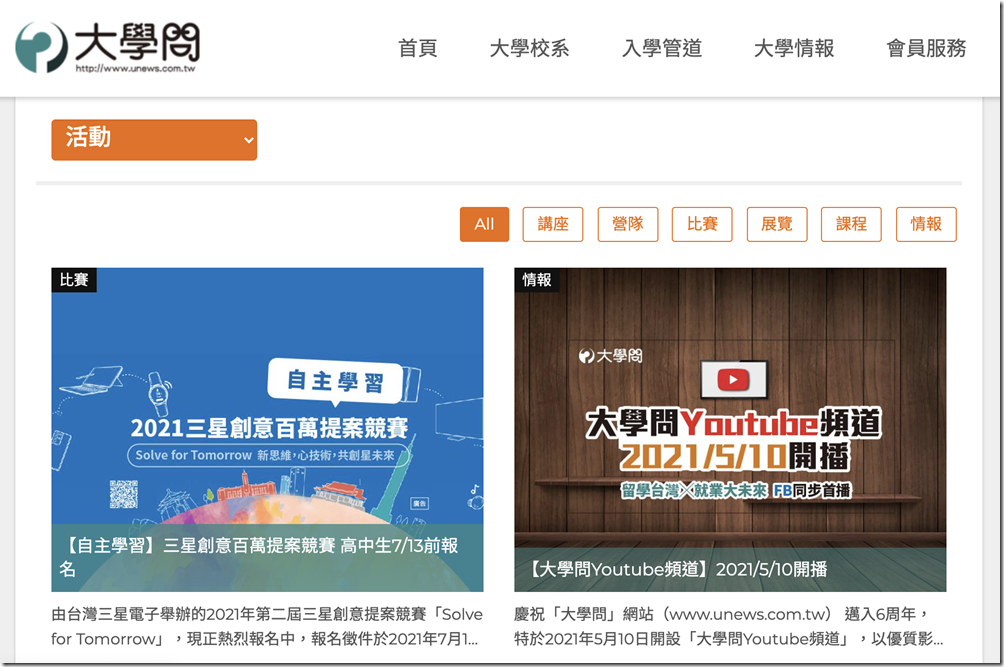
Task: Show only 比賽 filter results
Action: tap(702, 224)
